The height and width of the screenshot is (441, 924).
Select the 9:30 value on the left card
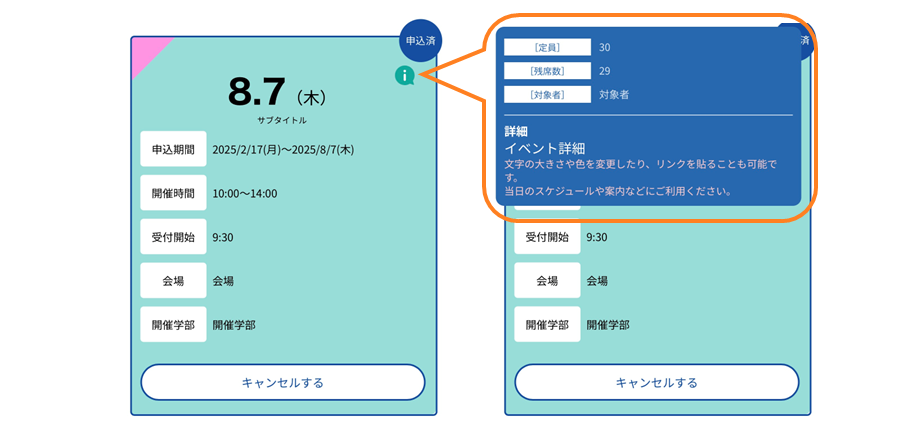pos(222,237)
